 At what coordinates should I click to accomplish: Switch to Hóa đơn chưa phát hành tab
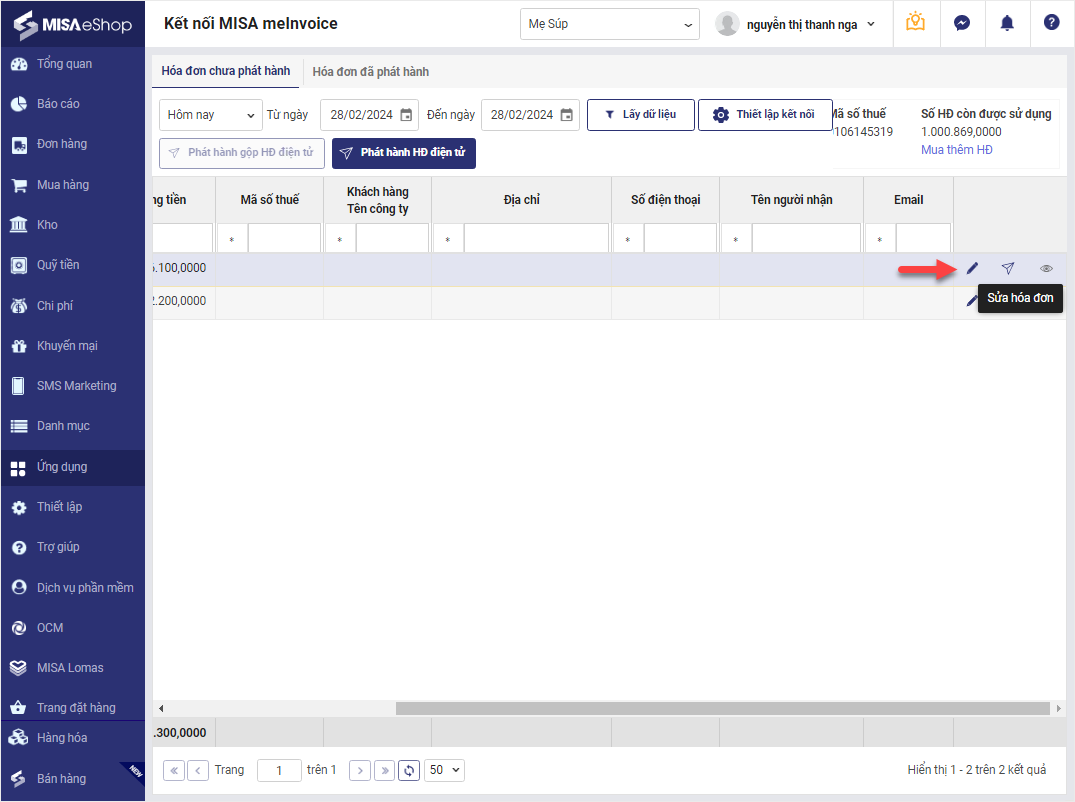226,71
